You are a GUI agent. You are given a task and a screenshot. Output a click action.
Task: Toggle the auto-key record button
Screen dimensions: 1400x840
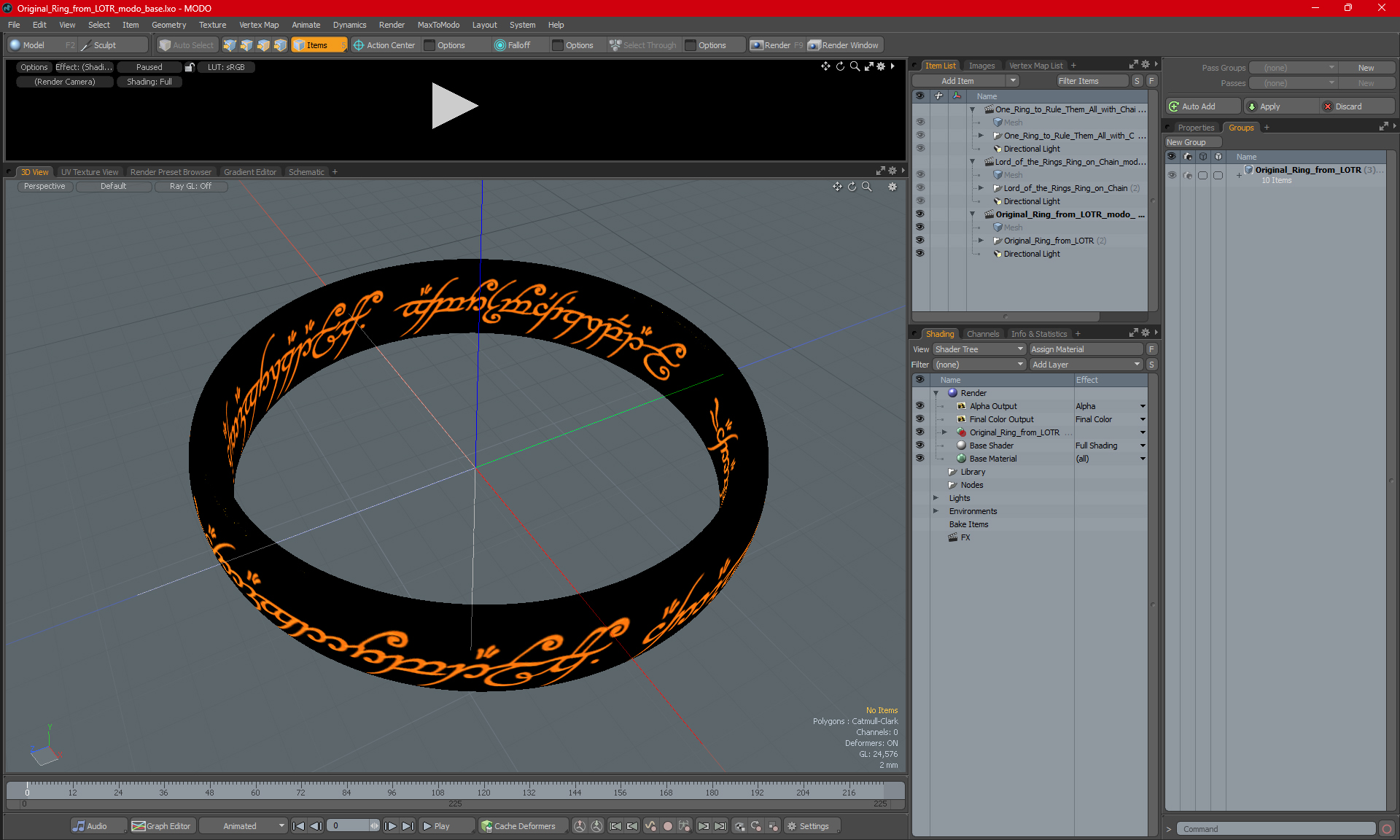tap(667, 826)
